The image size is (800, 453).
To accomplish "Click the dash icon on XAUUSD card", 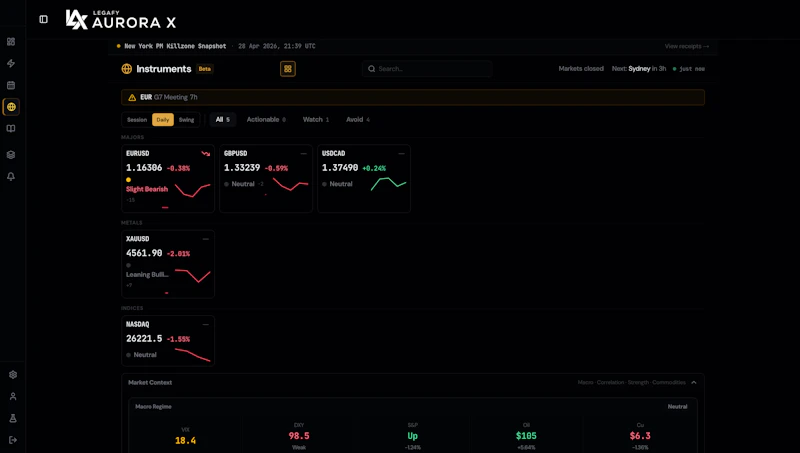I will (206, 239).
